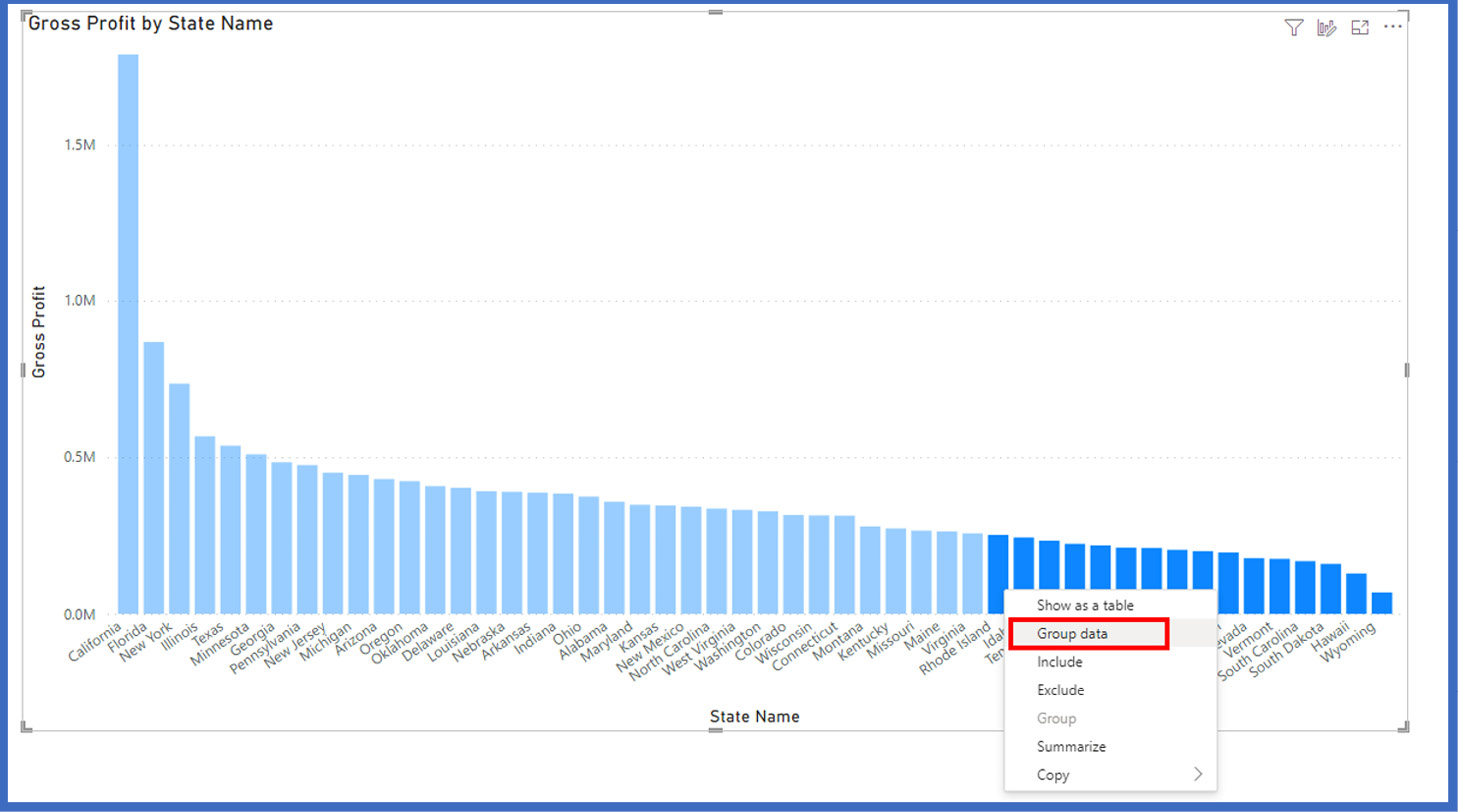Choose Show as a table
This screenshot has height=812, width=1458.
(x=1085, y=605)
